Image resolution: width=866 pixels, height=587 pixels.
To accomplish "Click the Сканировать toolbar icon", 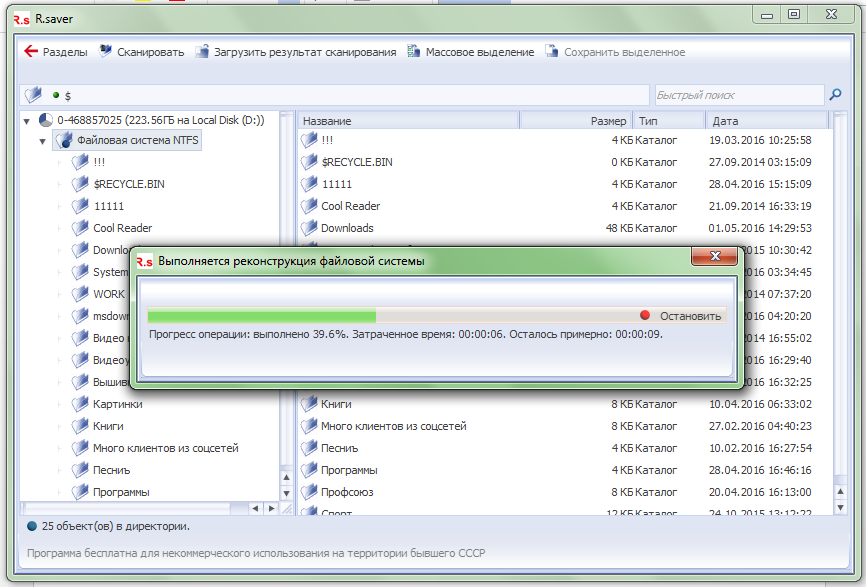I will [106, 52].
